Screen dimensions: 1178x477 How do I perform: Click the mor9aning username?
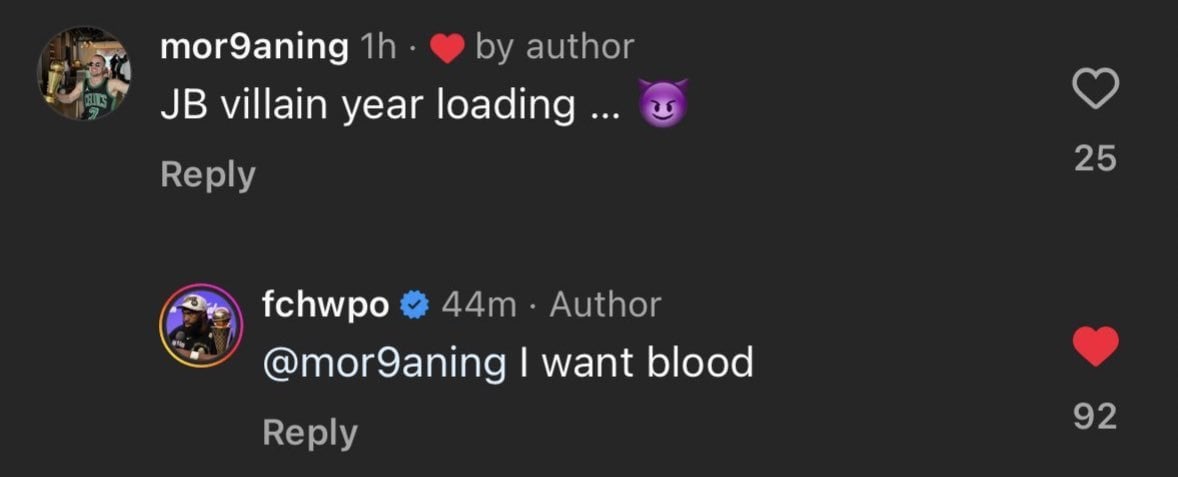click(x=254, y=46)
